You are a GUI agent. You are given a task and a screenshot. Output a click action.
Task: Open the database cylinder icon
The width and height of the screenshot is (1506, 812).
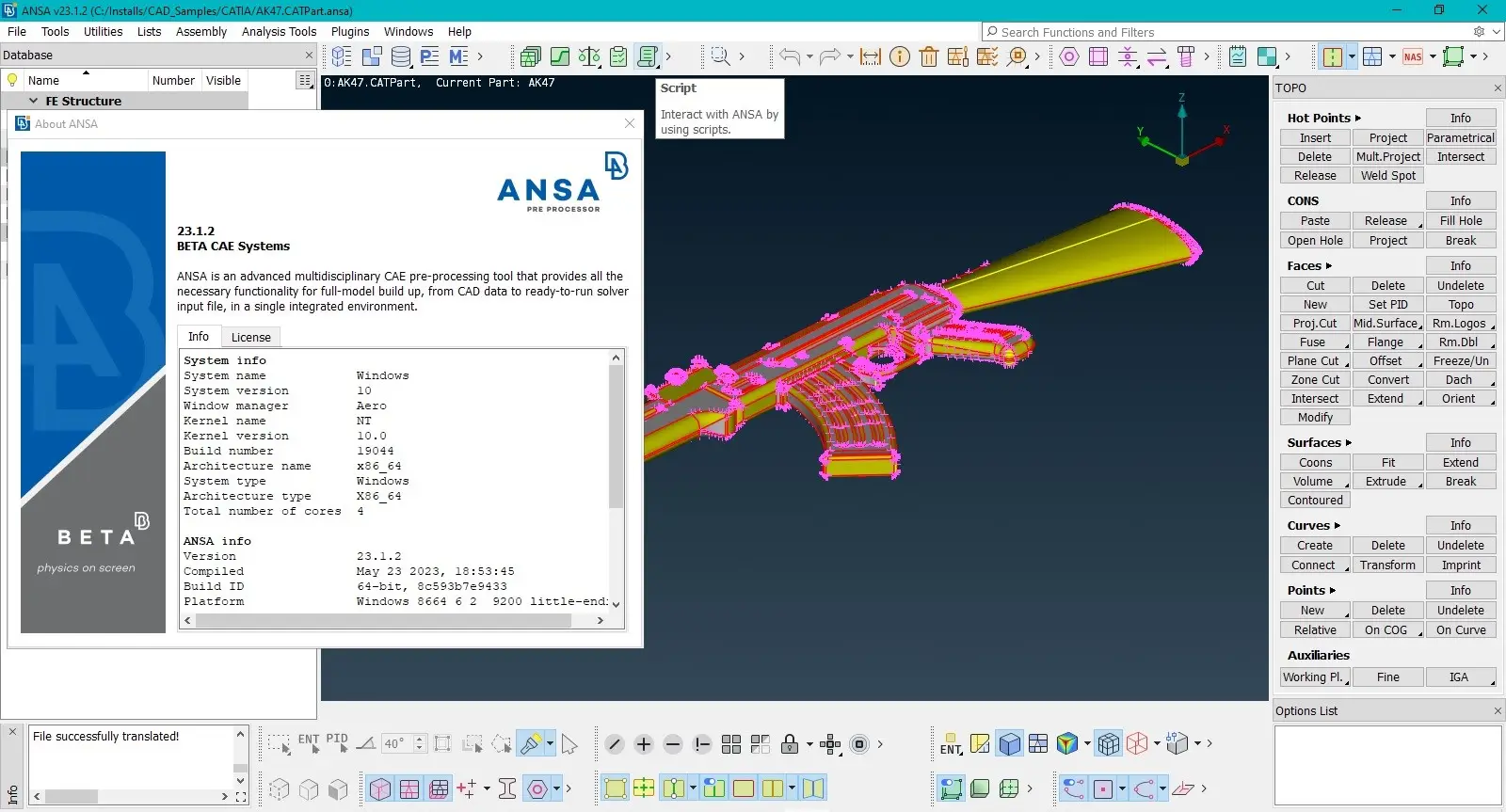[x=401, y=56]
